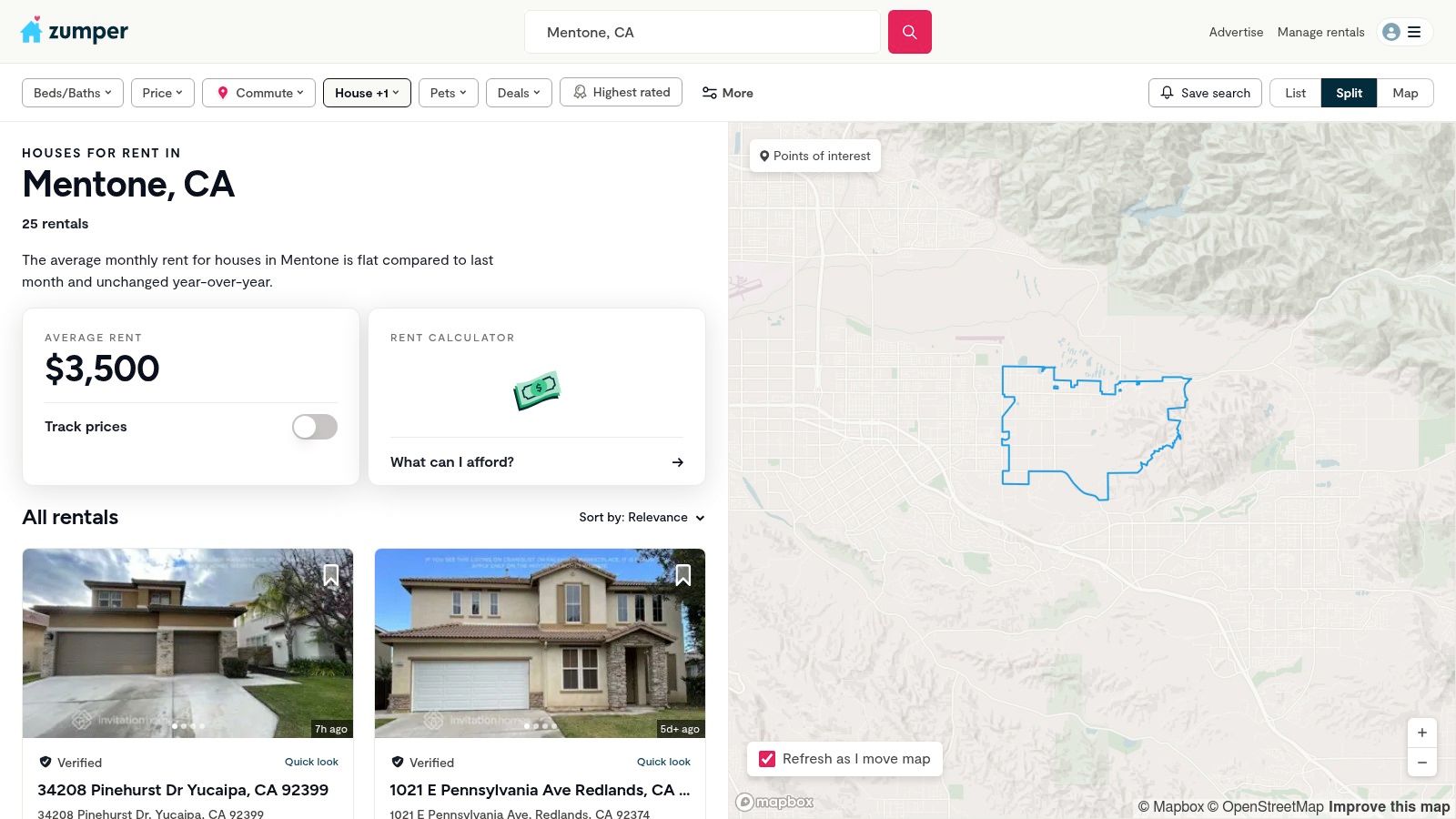This screenshot has height=819, width=1456.
Task: Bookmark the Pennsylvania Ave listing
Action: click(683, 575)
